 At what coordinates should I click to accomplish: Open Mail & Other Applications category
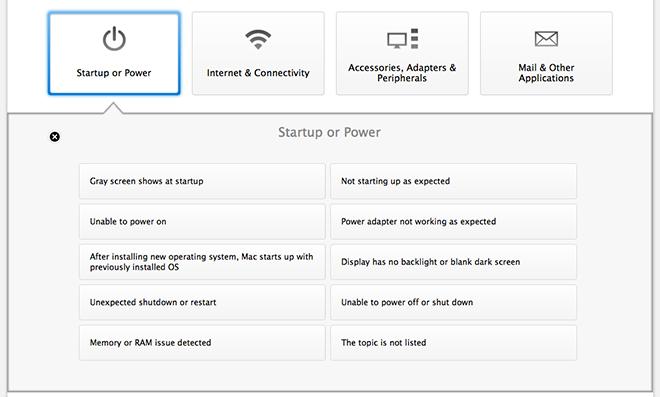coord(546,53)
